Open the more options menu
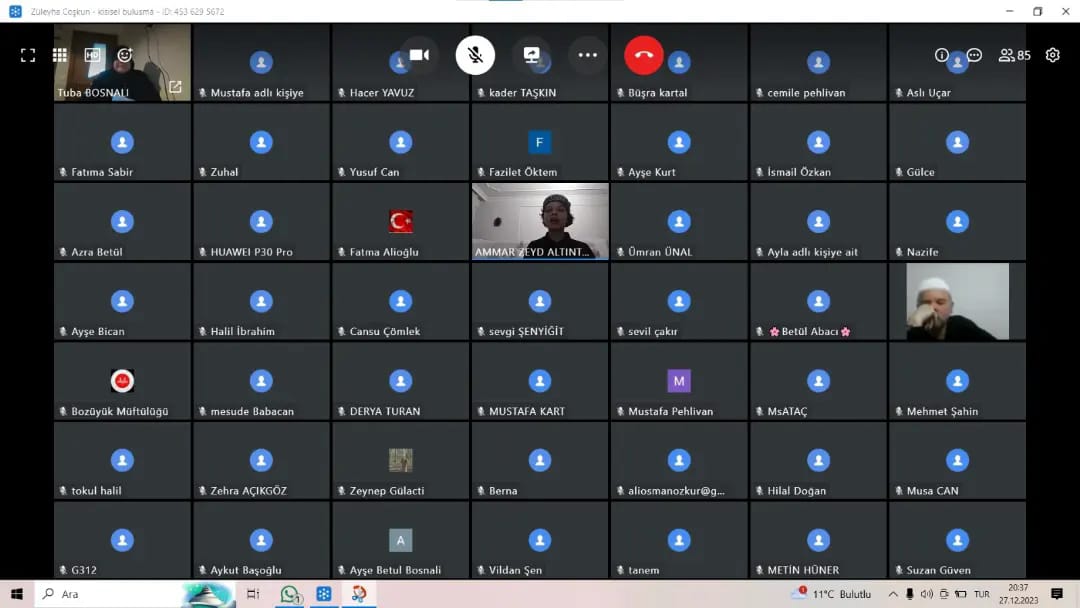Viewport: 1080px width, 608px height. (x=587, y=55)
